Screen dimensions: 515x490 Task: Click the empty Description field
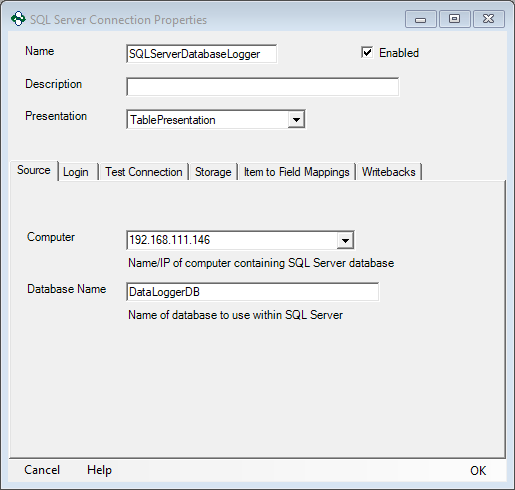click(262, 87)
